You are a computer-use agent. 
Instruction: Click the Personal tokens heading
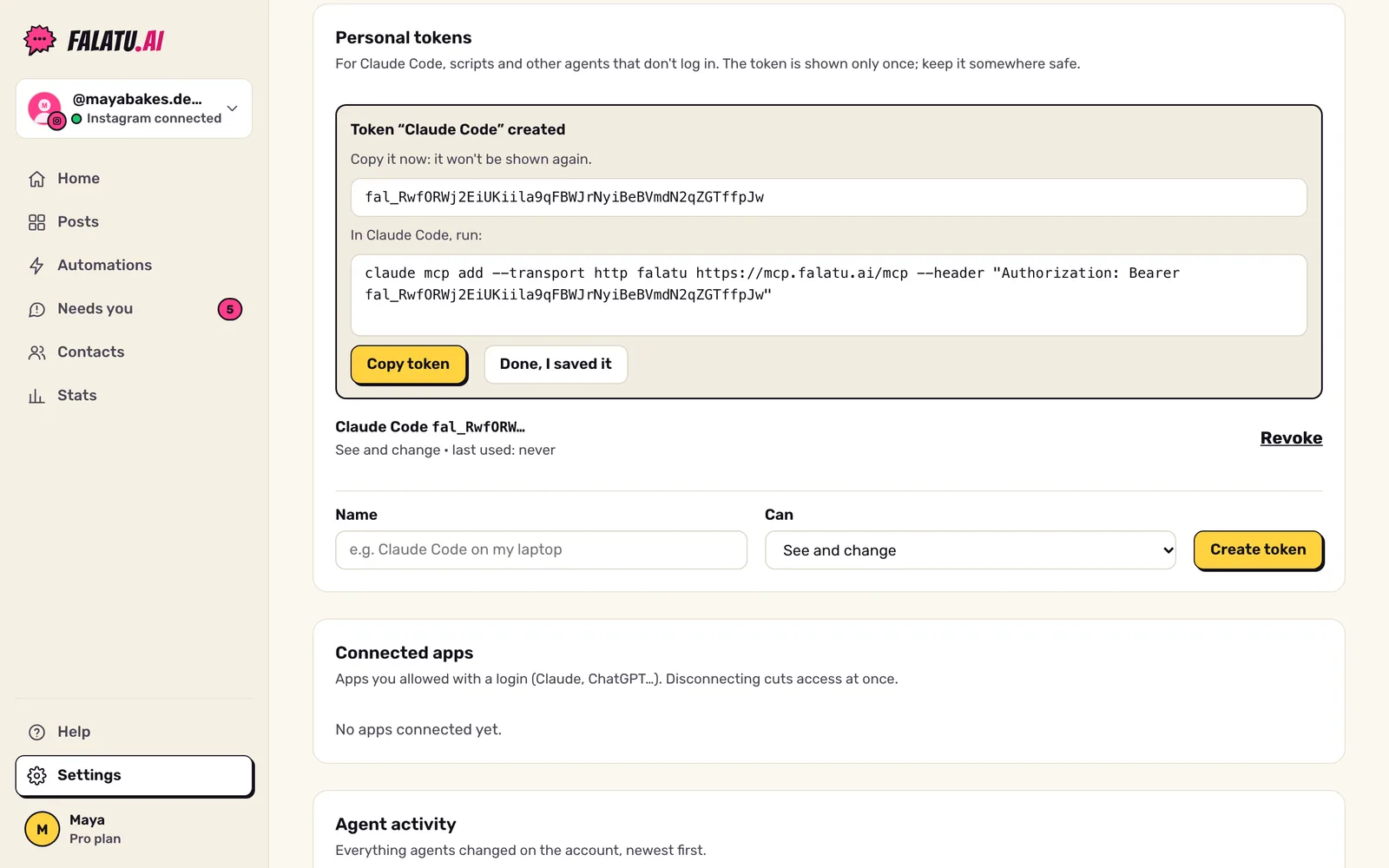[404, 38]
